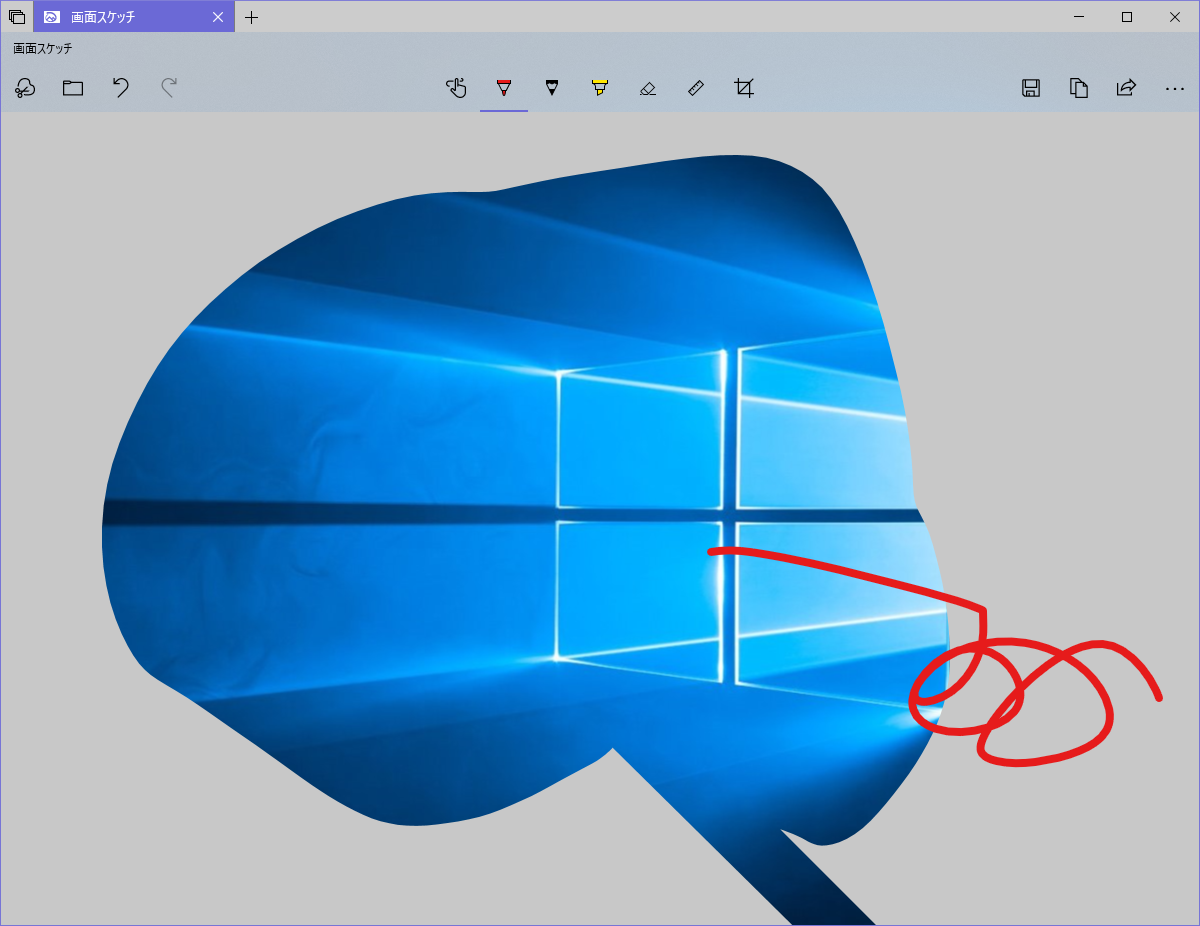Select the eraser tool

pos(648,88)
